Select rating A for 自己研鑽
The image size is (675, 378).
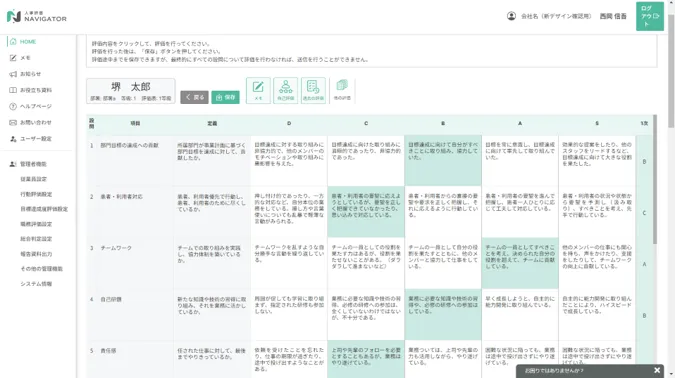click(x=520, y=315)
